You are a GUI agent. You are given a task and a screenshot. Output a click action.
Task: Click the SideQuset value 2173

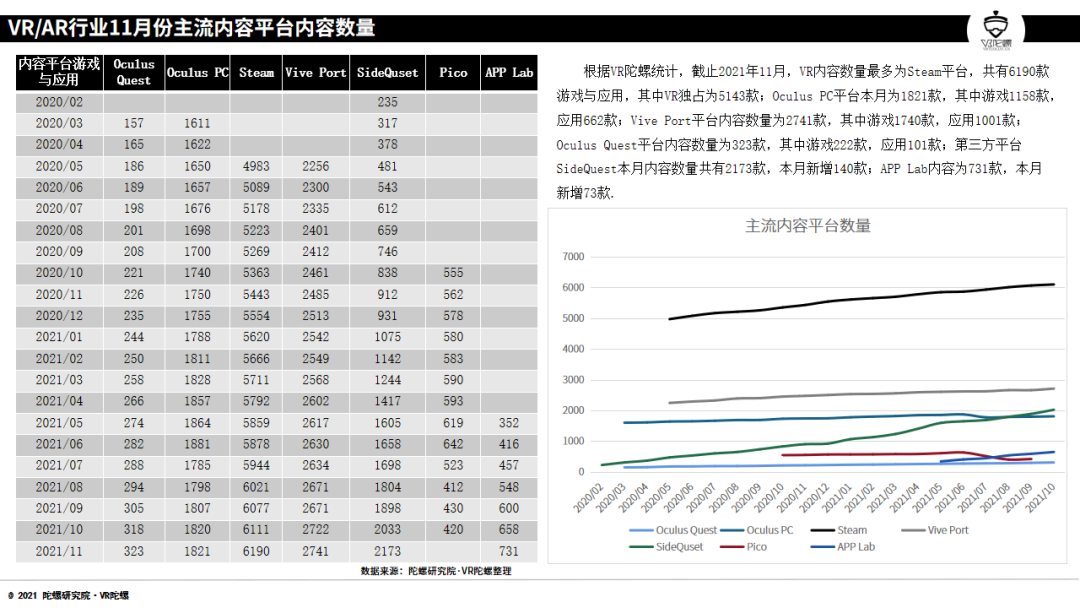pyautogui.click(x=387, y=551)
